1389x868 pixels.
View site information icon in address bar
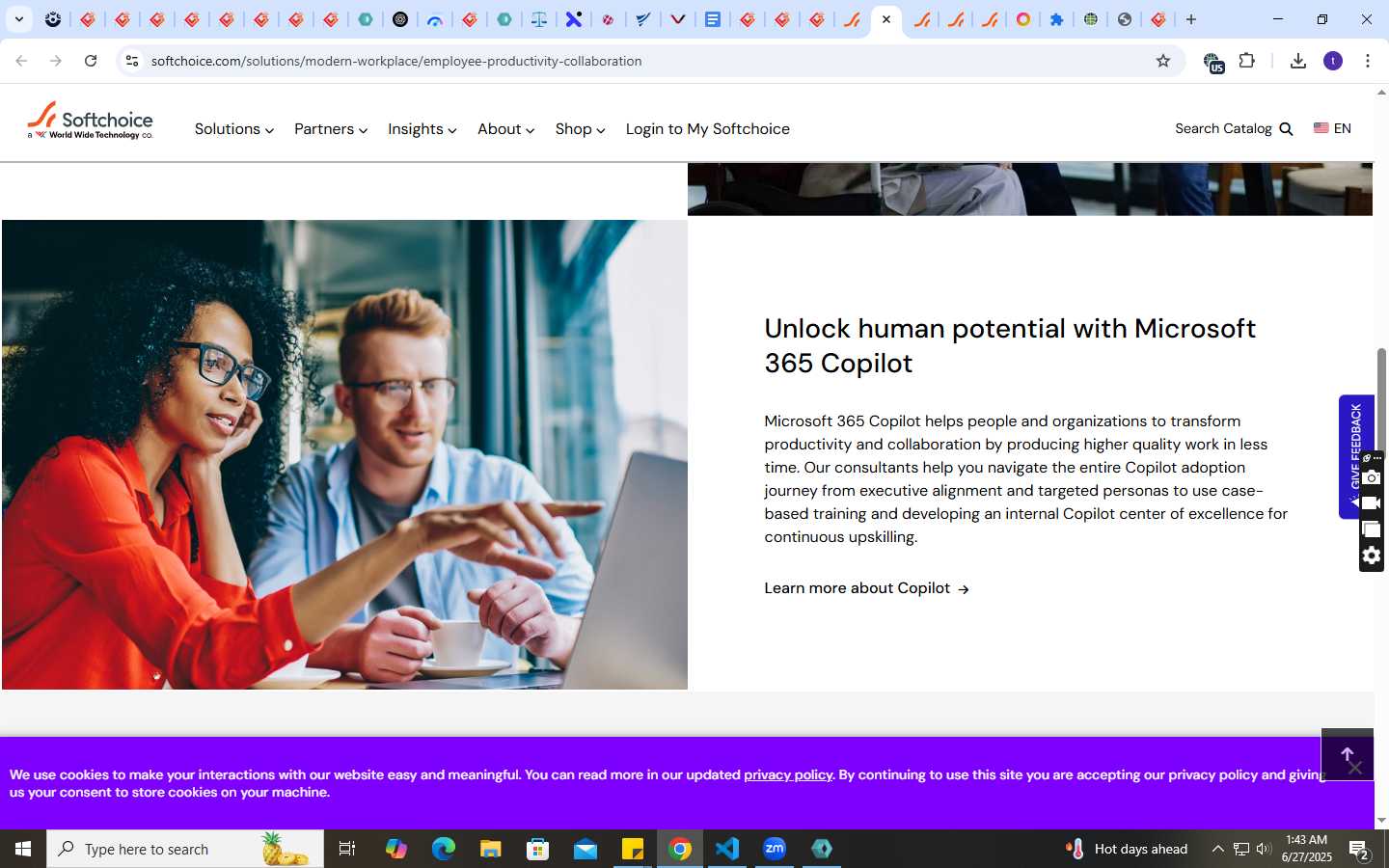click(x=132, y=61)
